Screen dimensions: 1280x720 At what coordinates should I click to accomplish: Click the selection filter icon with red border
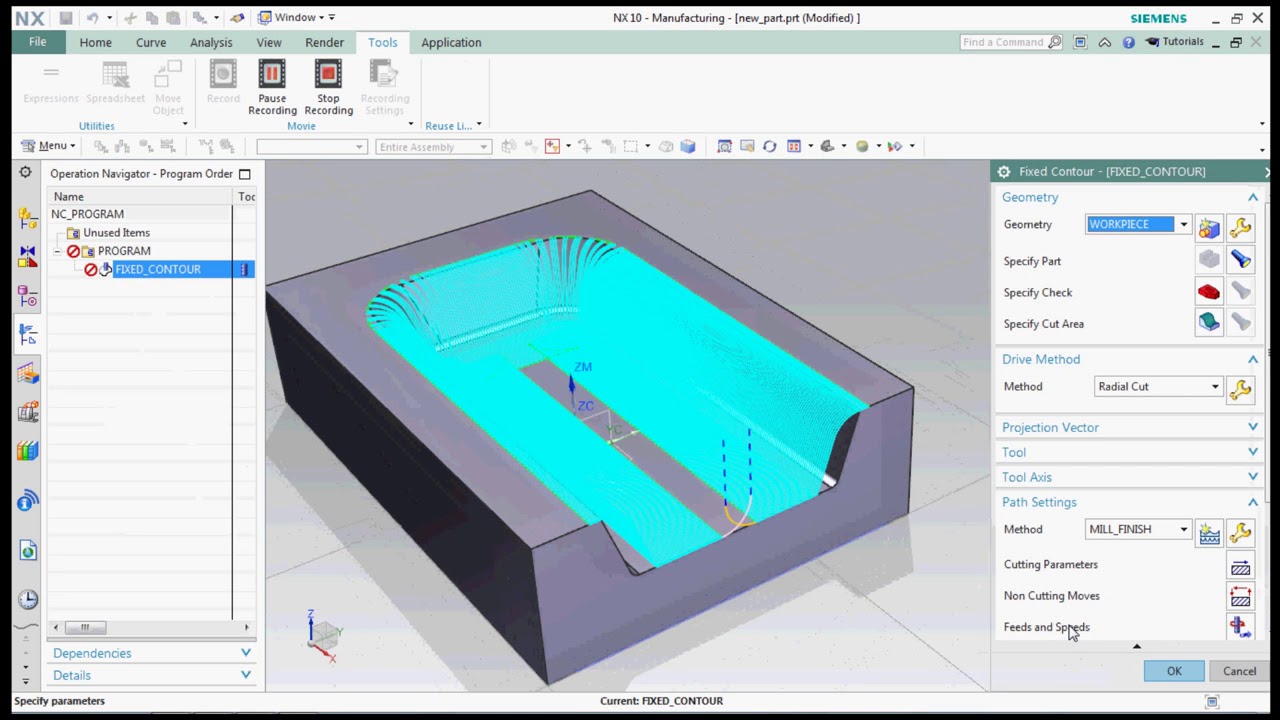(552, 146)
